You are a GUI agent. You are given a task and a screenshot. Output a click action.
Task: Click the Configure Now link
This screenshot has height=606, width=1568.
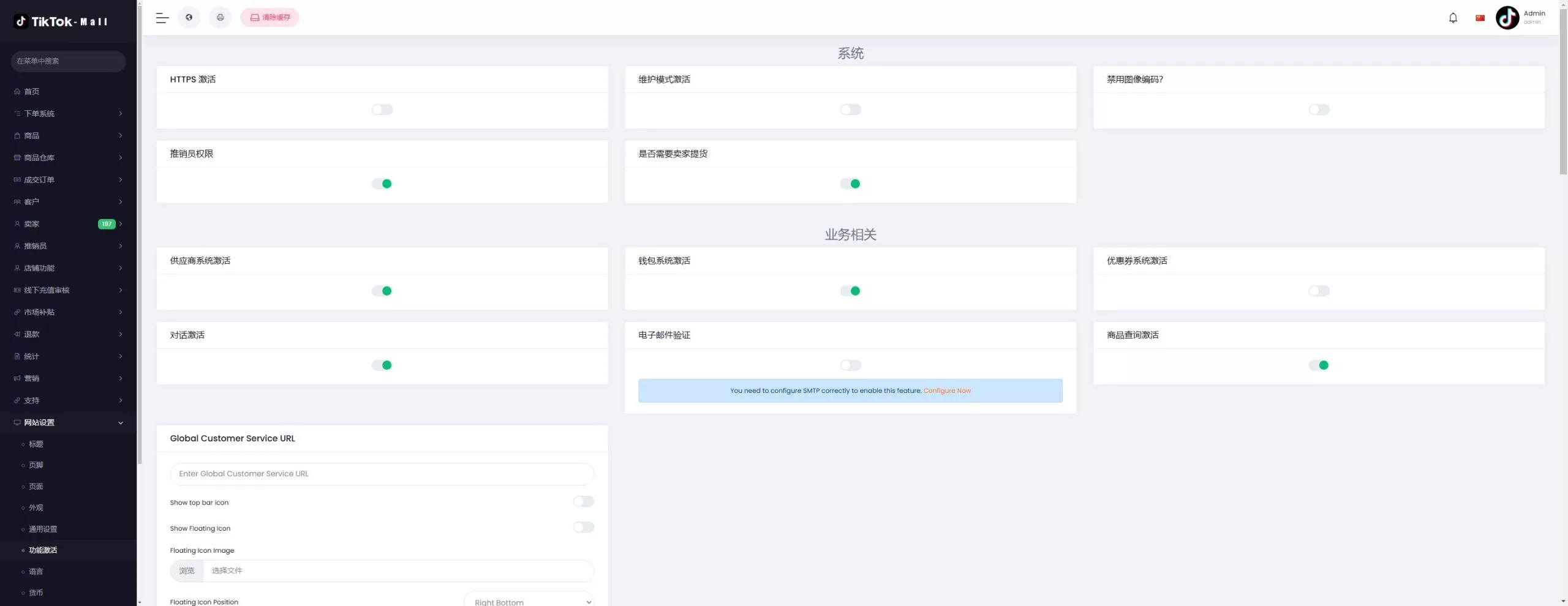click(946, 391)
